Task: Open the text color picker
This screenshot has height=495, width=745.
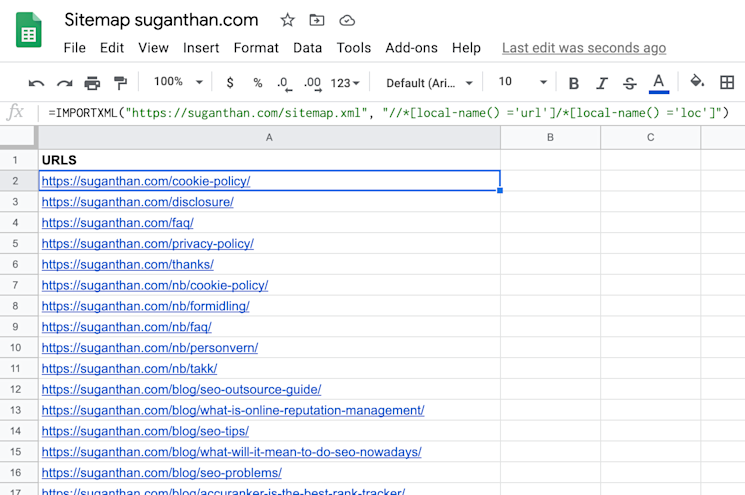Action: tap(659, 84)
